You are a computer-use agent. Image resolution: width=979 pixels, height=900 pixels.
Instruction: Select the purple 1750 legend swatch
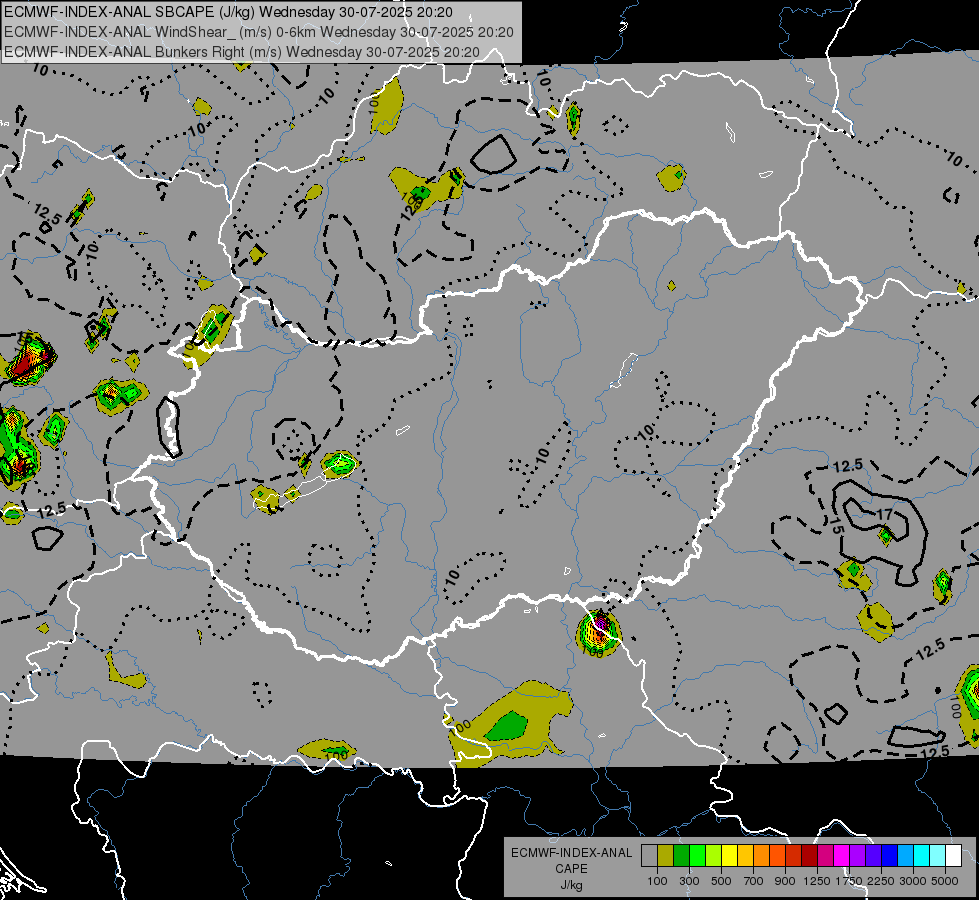(x=857, y=856)
